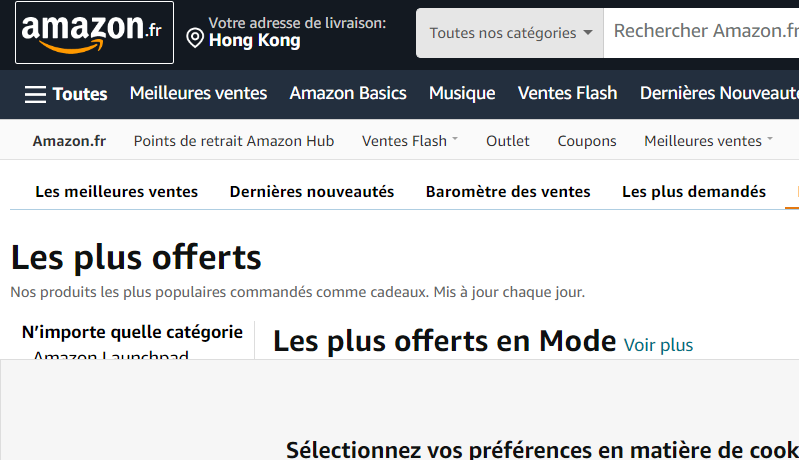Screen dimensions: 799x460
Task: Click the Amazon.fr logo
Action: pos(94,32)
